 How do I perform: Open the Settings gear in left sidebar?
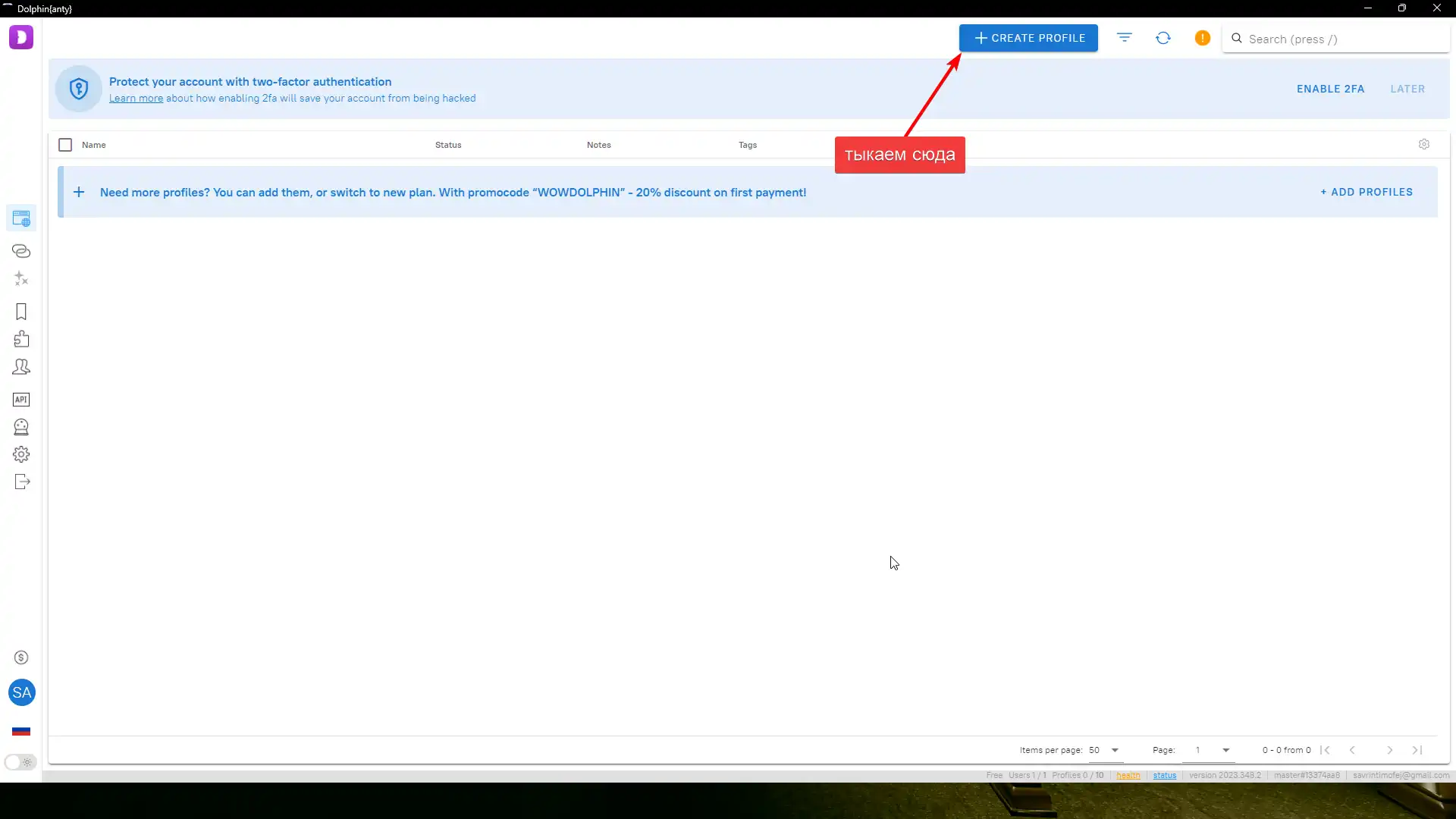[21, 454]
